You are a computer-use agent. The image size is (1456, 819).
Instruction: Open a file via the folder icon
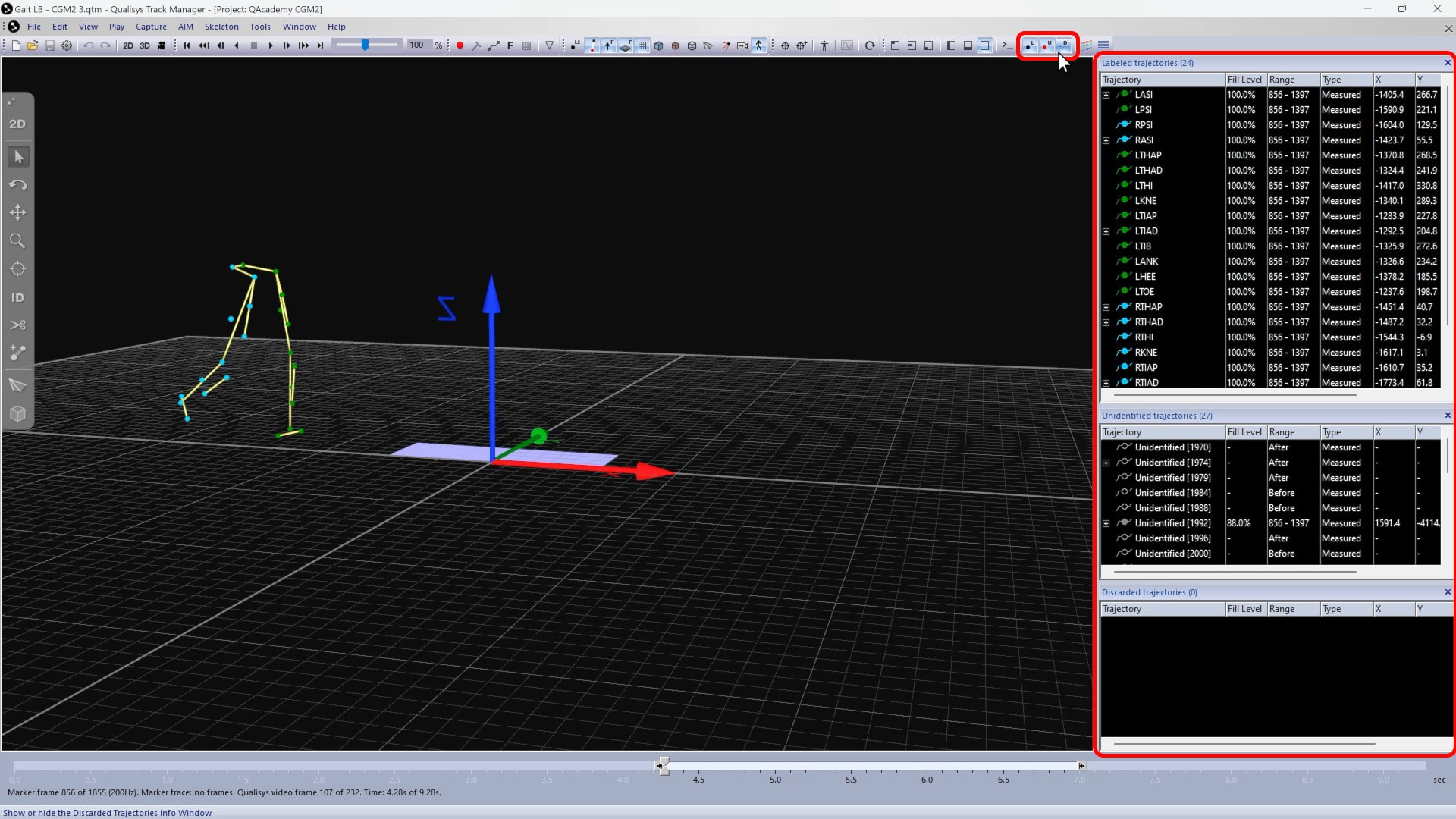click(33, 45)
